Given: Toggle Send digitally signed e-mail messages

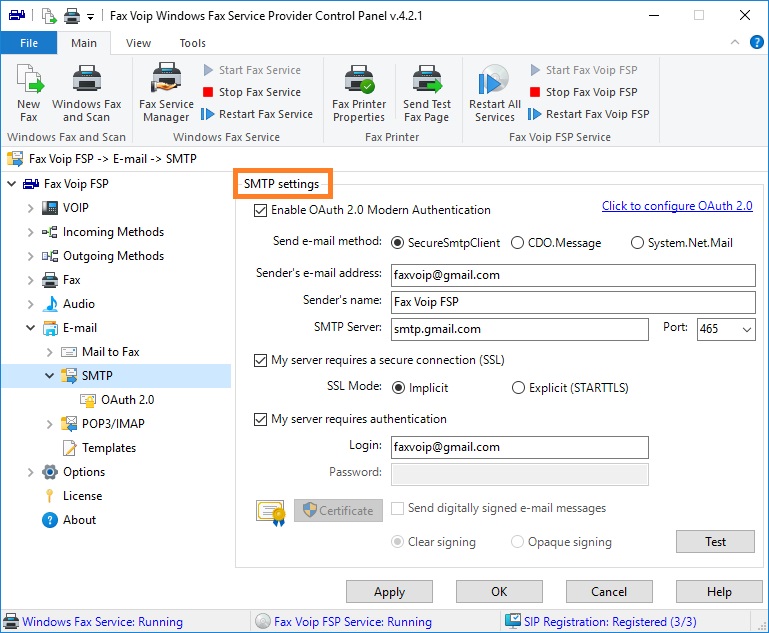Looking at the screenshot, I should (397, 508).
